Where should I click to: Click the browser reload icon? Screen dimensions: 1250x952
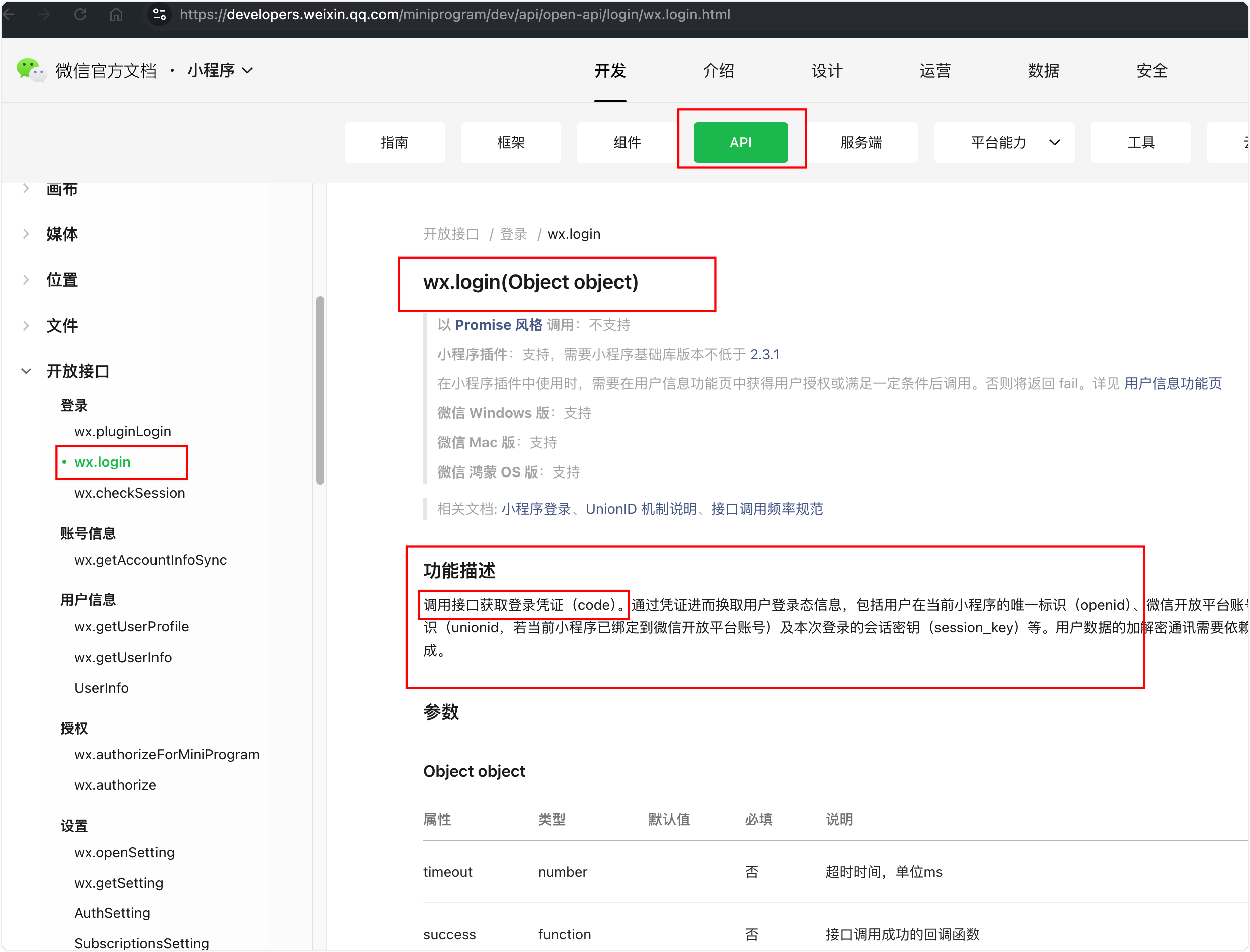[80, 14]
